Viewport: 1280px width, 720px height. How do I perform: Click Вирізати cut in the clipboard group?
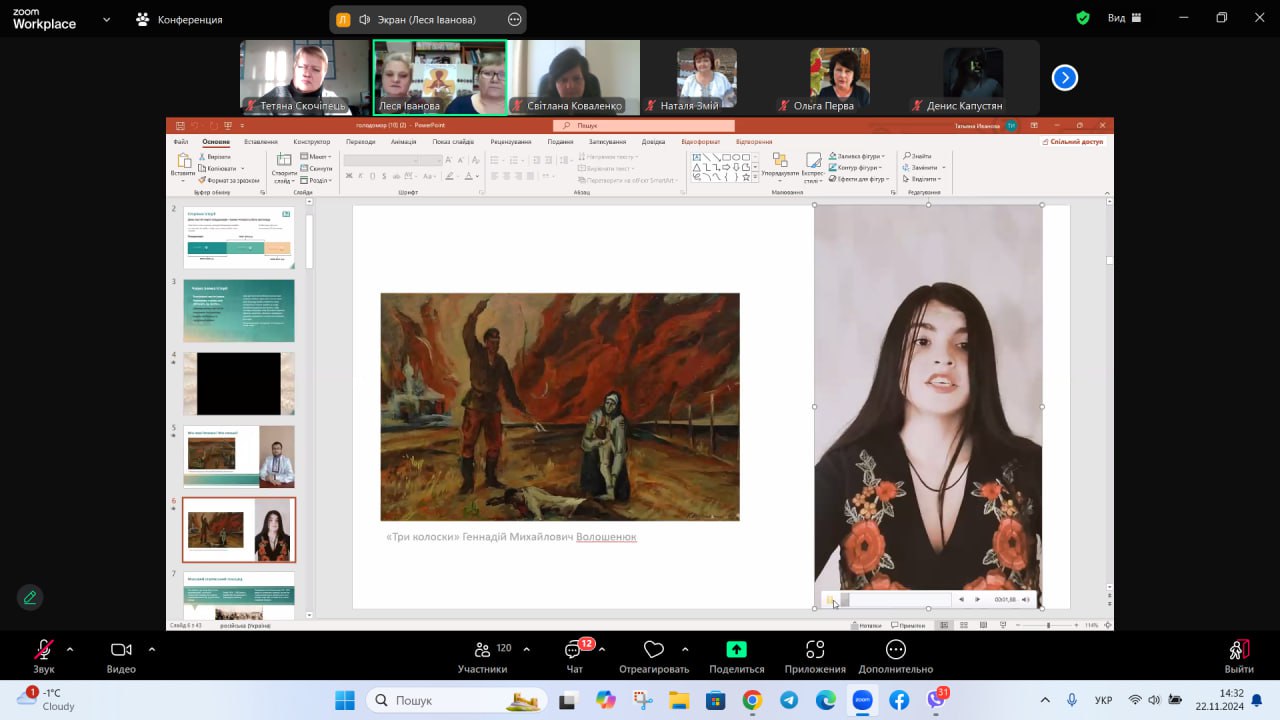[x=215, y=157]
